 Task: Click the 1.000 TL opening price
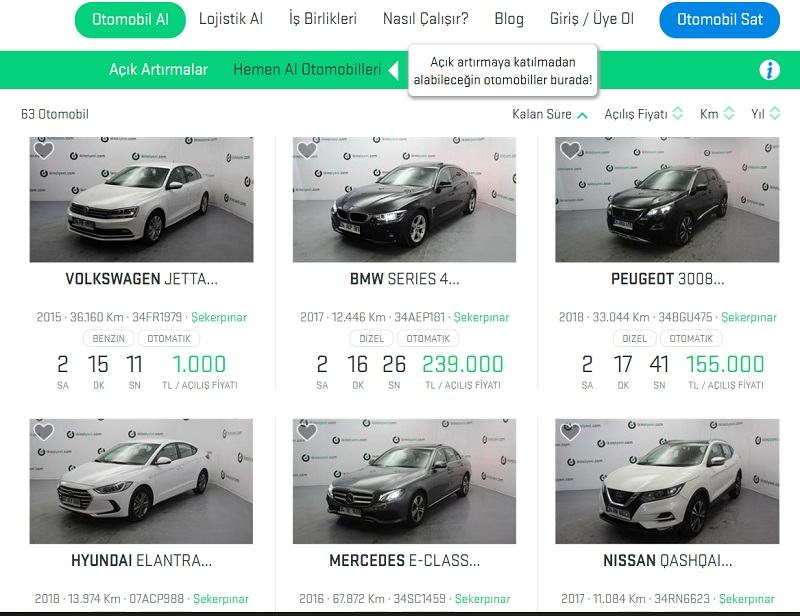coord(199,364)
